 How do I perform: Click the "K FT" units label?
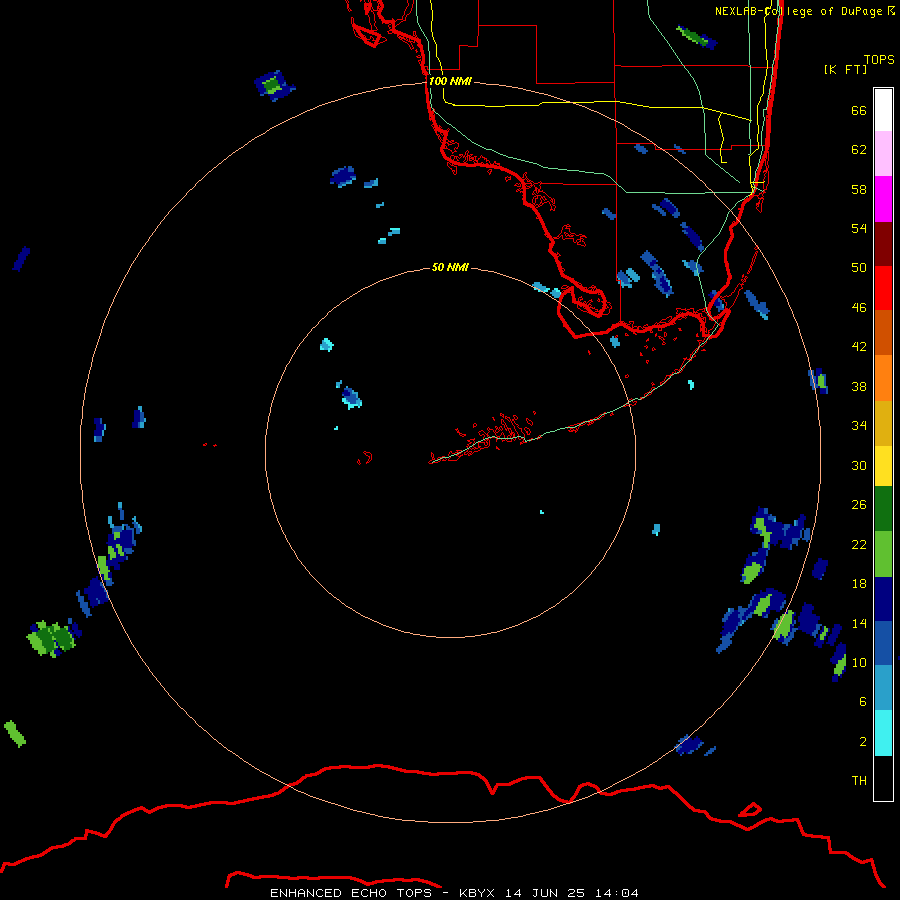pos(845,69)
